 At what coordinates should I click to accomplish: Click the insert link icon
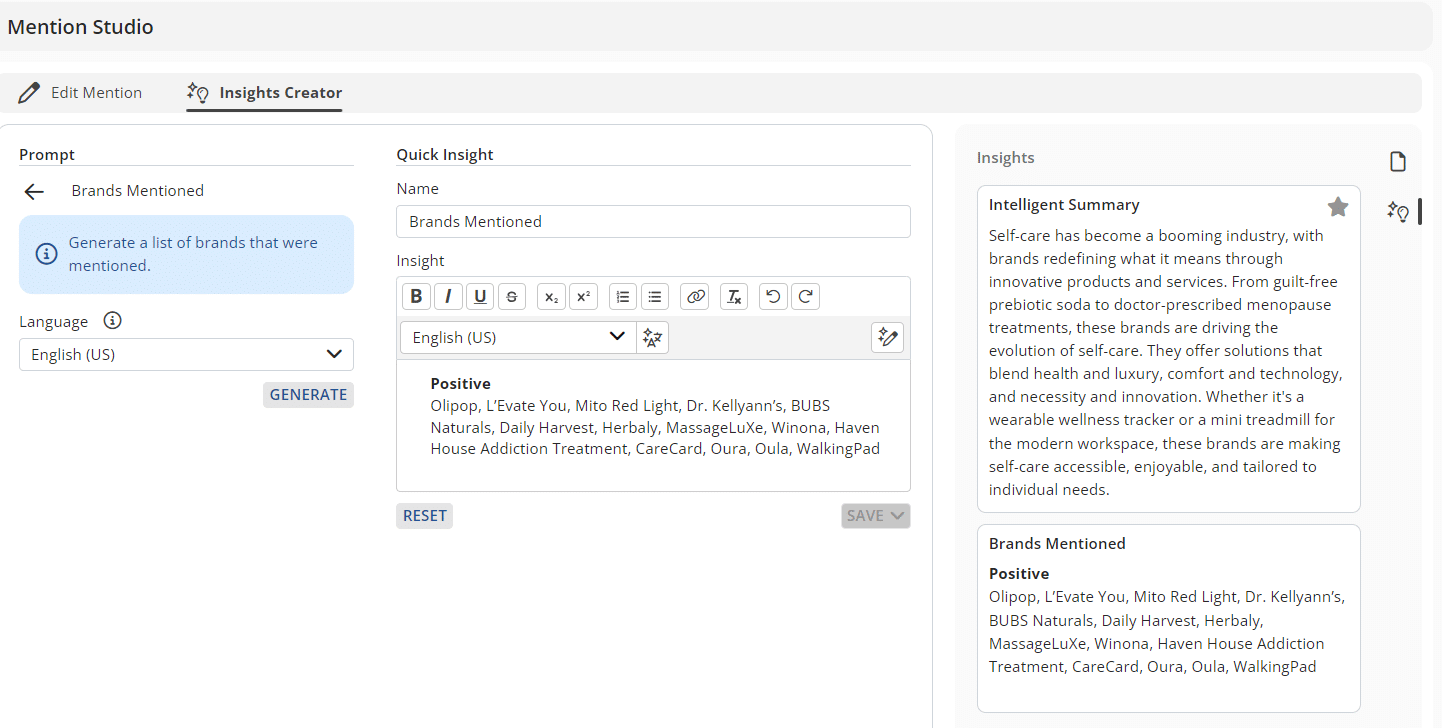click(695, 296)
